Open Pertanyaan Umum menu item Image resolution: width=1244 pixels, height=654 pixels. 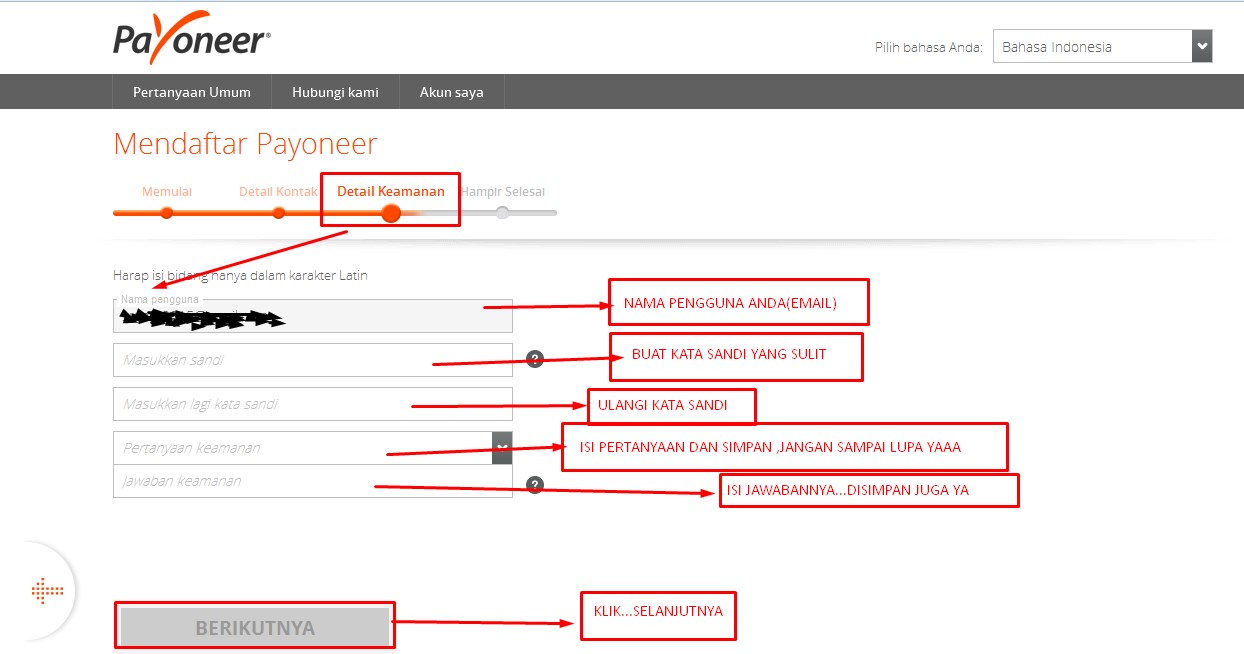(192, 92)
